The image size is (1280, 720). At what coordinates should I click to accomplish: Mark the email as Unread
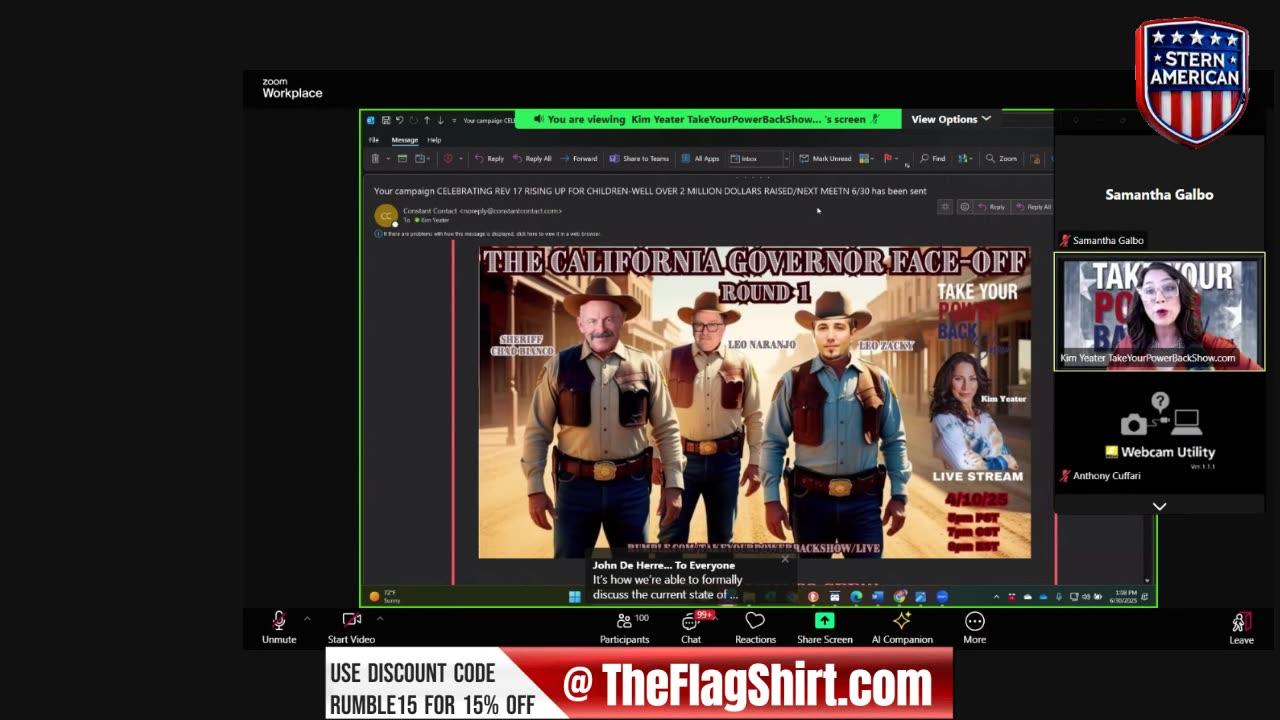825,158
